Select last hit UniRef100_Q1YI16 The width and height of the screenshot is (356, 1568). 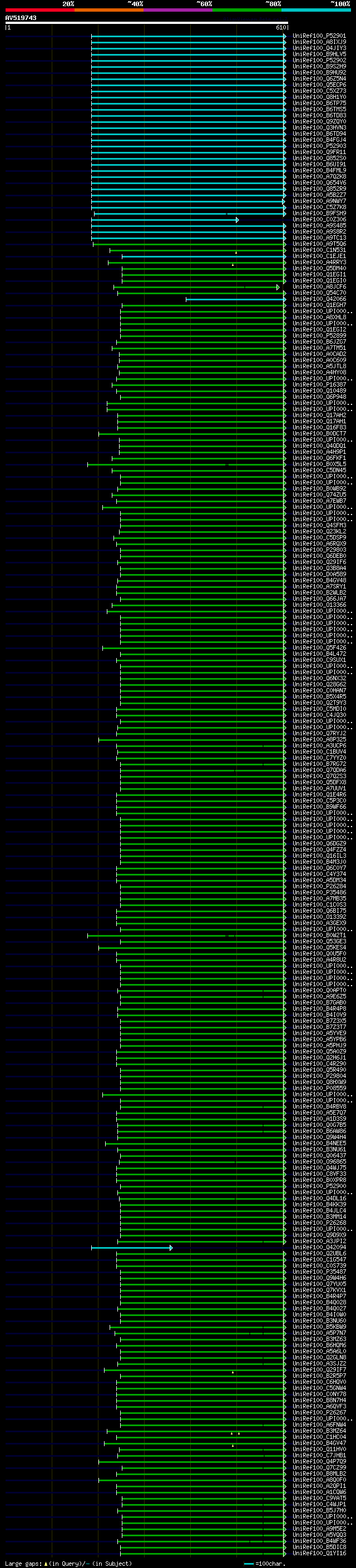pyautogui.click(x=319, y=1554)
